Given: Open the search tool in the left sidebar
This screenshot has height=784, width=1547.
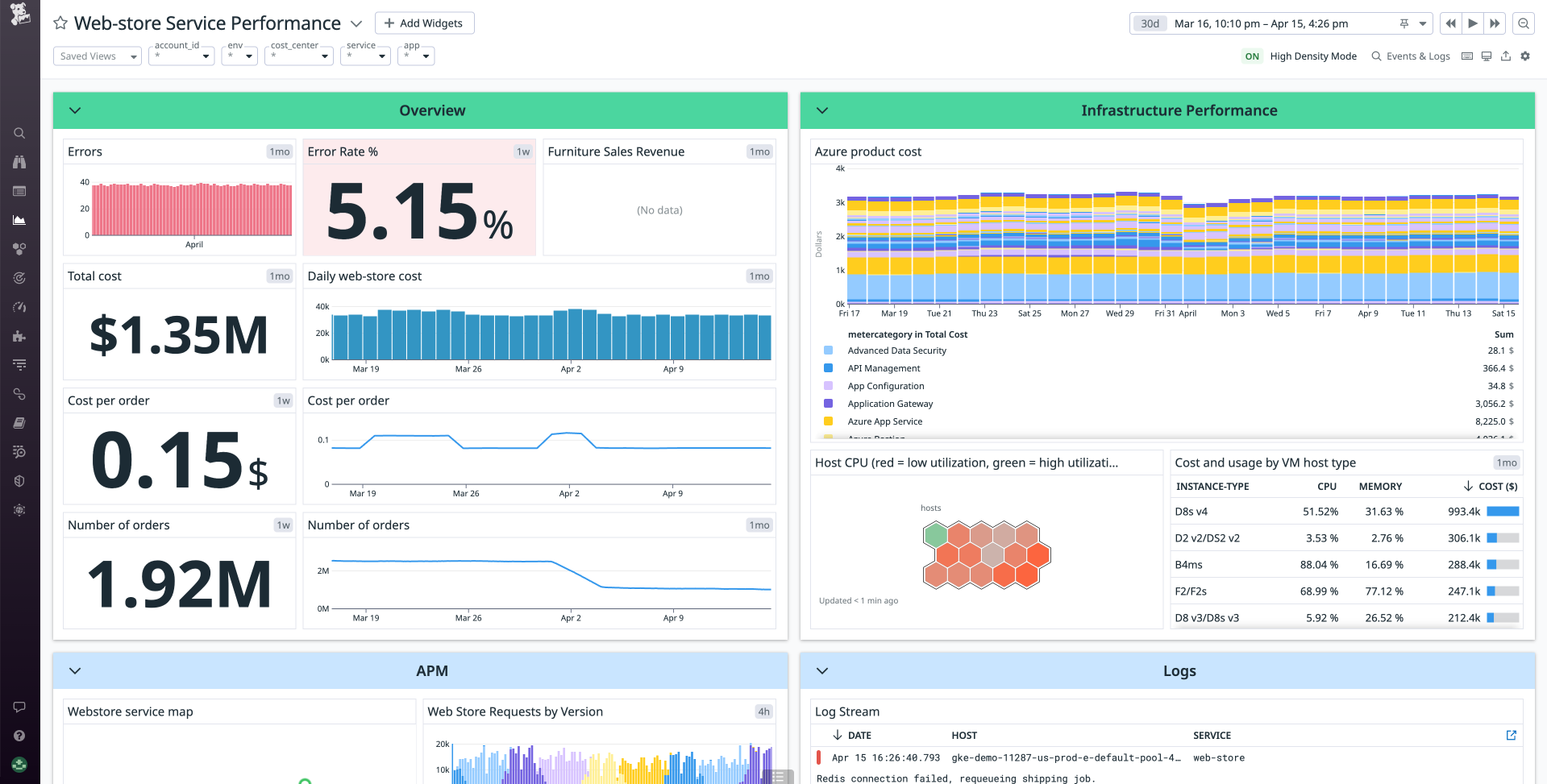Looking at the screenshot, I should click(x=19, y=133).
